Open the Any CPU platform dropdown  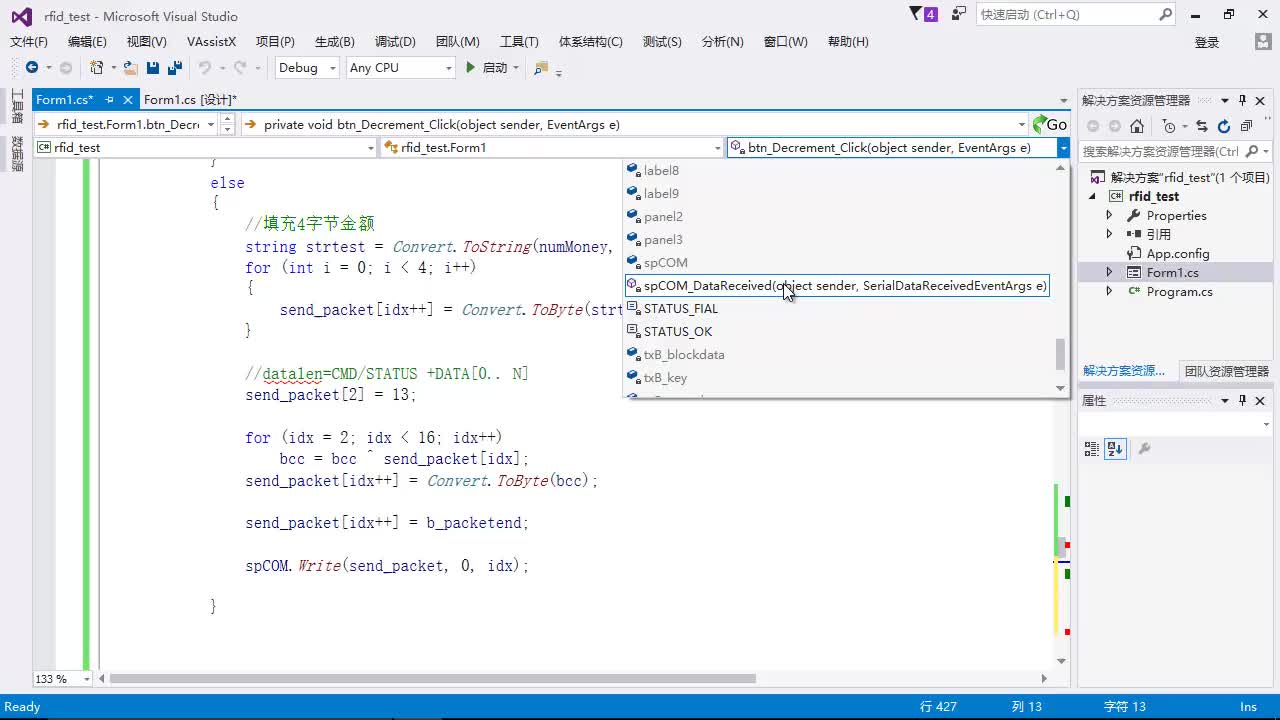click(x=400, y=68)
